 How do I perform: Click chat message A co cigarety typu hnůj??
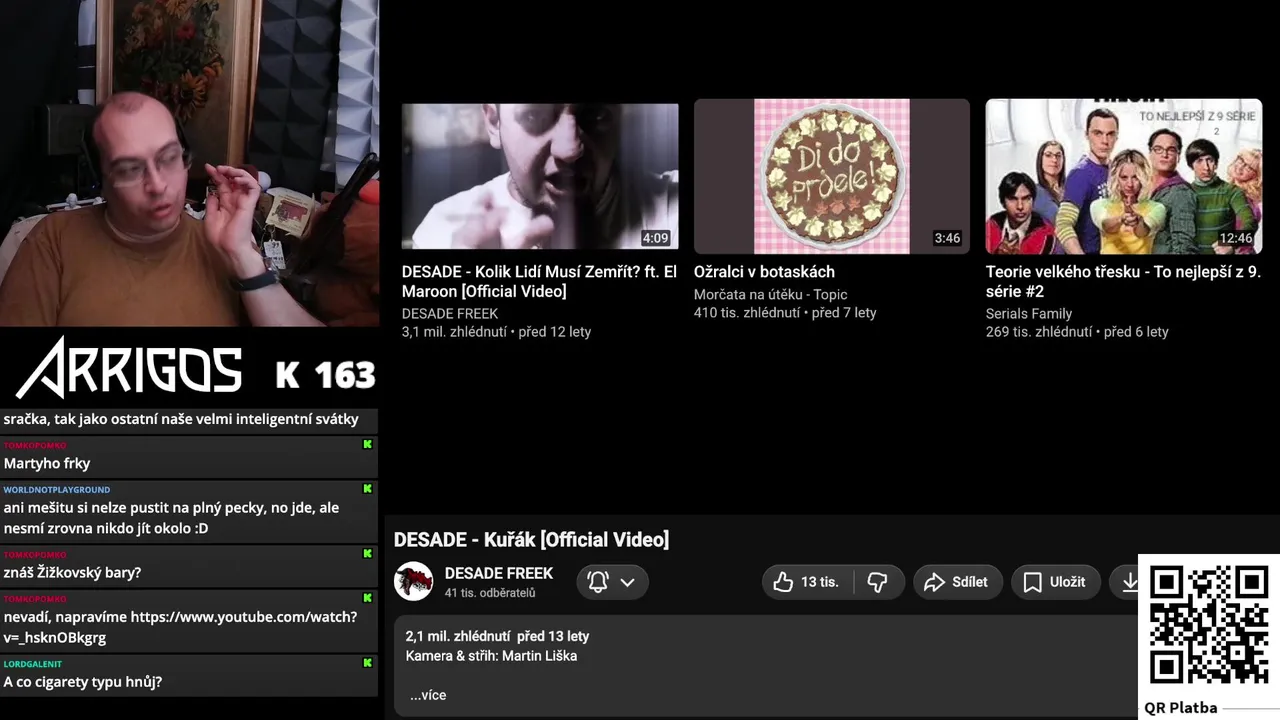pos(83,682)
